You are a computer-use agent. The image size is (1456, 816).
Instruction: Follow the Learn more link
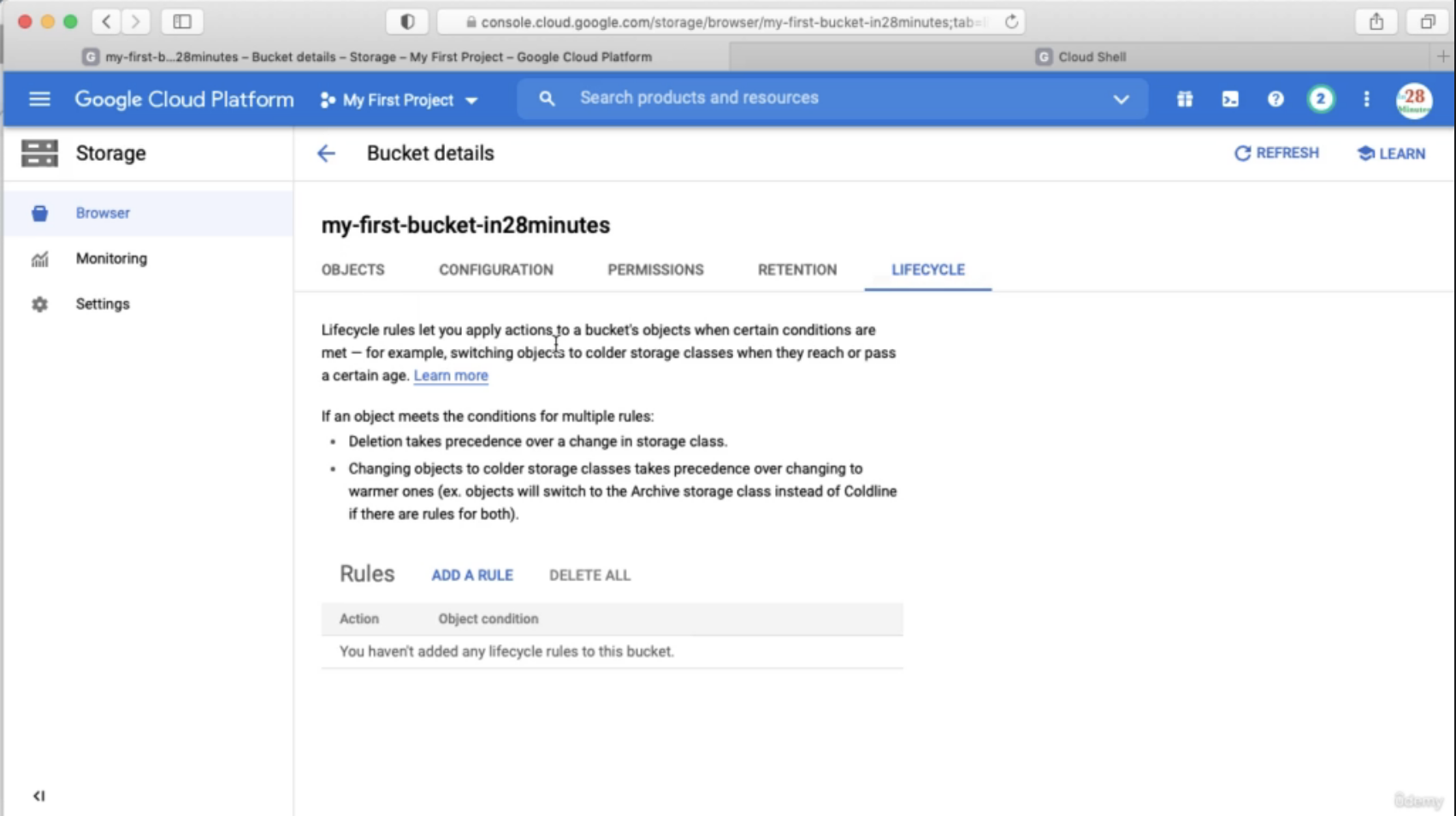point(451,375)
